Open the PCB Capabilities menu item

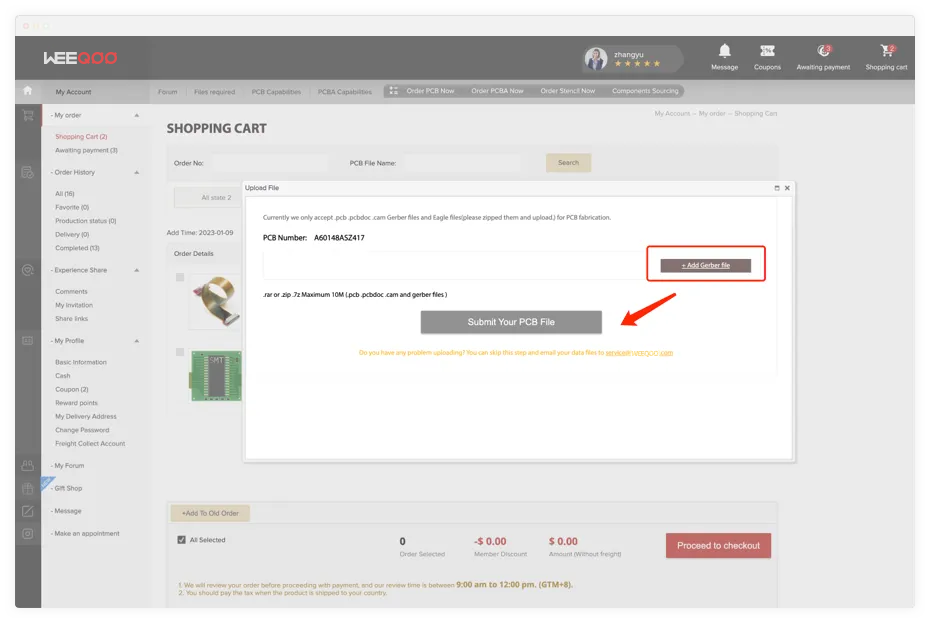click(x=276, y=92)
